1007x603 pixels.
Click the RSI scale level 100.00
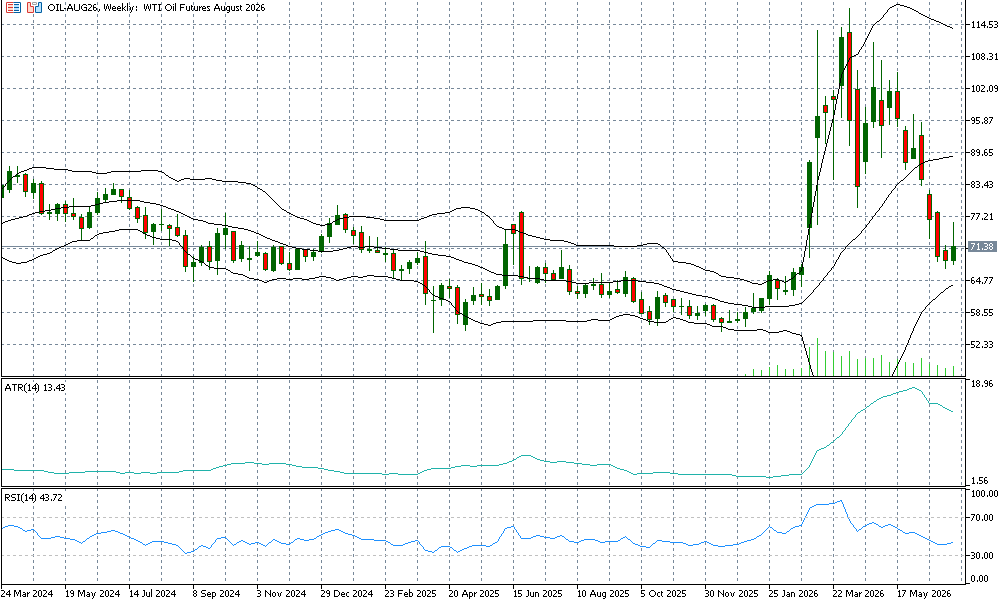click(985, 494)
